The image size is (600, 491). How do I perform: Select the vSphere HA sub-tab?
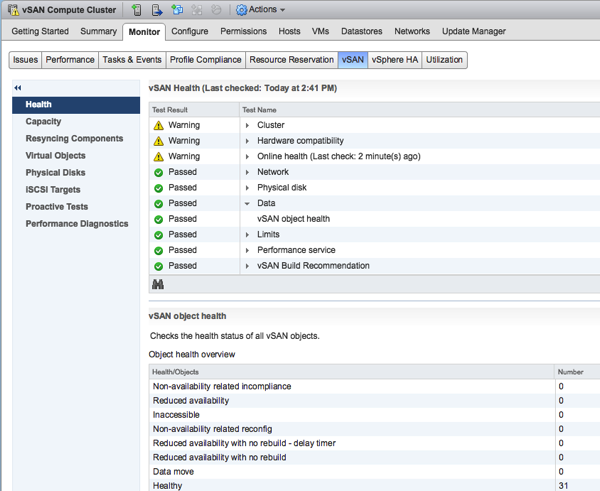395,60
